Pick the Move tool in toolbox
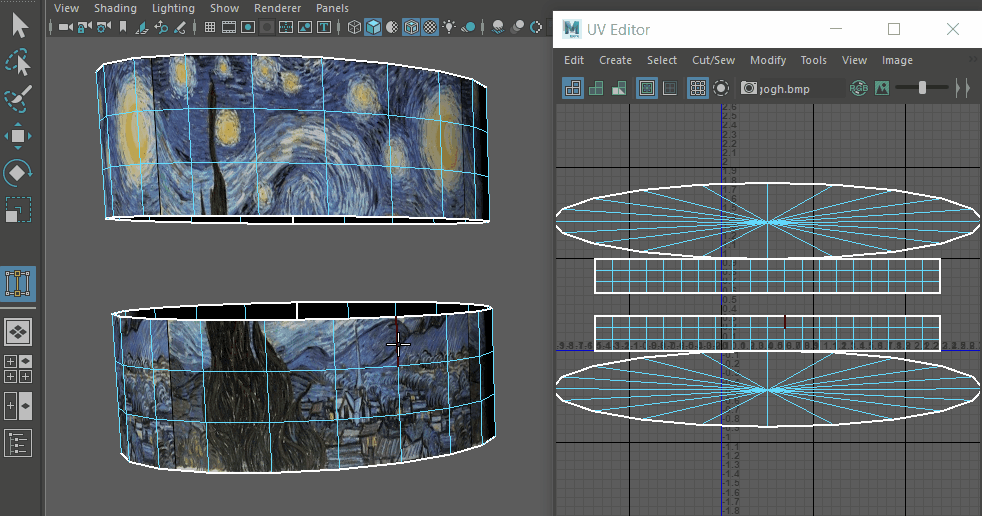This screenshot has height=516, width=982. pos(19,136)
